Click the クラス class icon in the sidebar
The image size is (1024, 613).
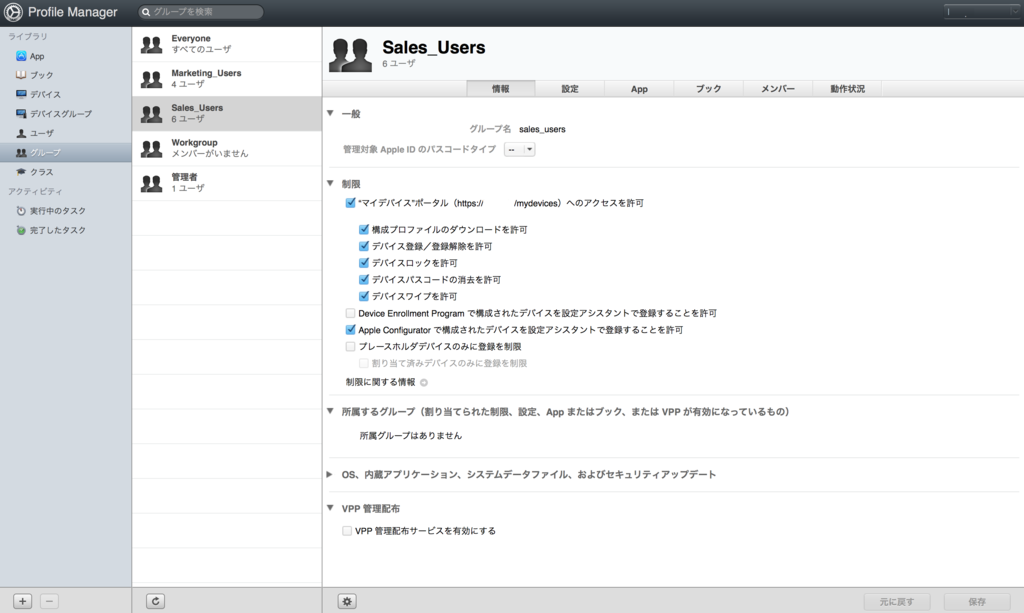pos(21,172)
